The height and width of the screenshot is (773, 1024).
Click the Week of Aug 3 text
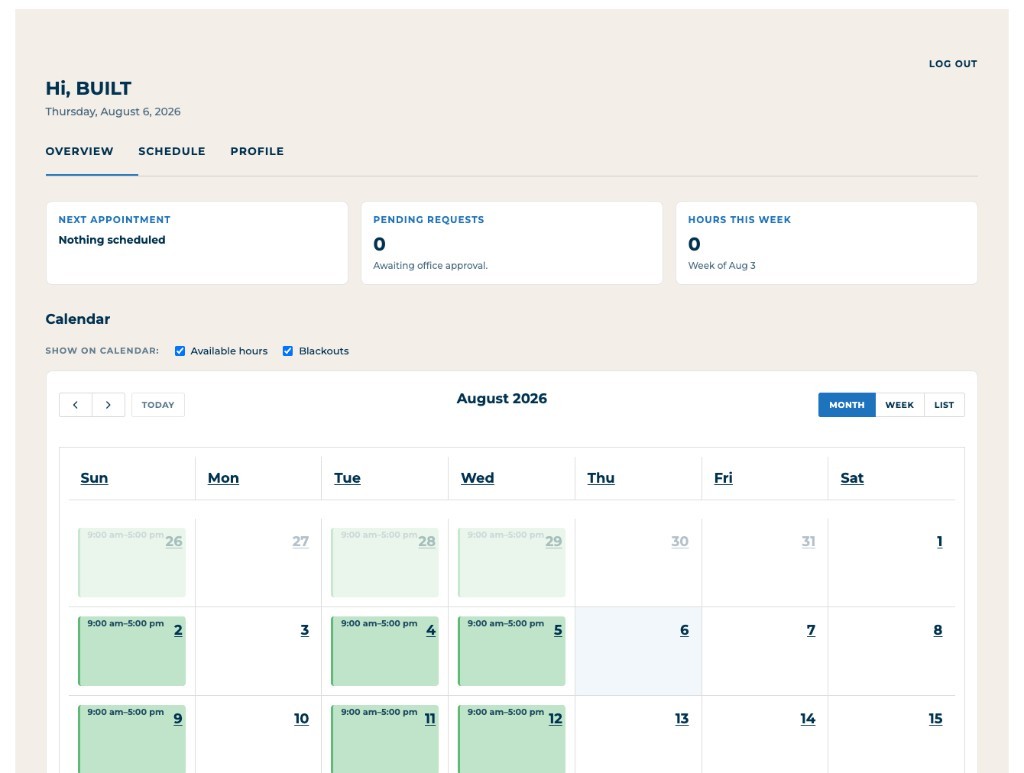tap(722, 266)
